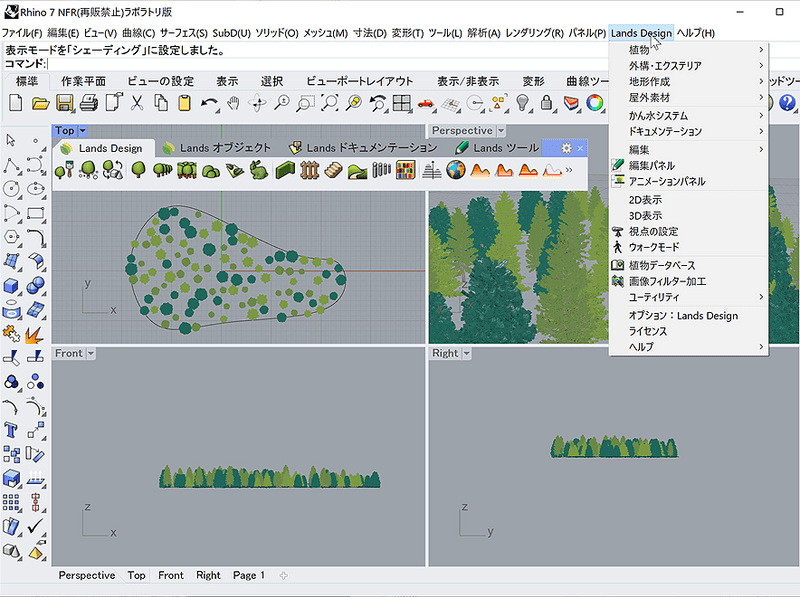Cut selection with the scissors icon

pos(137,103)
